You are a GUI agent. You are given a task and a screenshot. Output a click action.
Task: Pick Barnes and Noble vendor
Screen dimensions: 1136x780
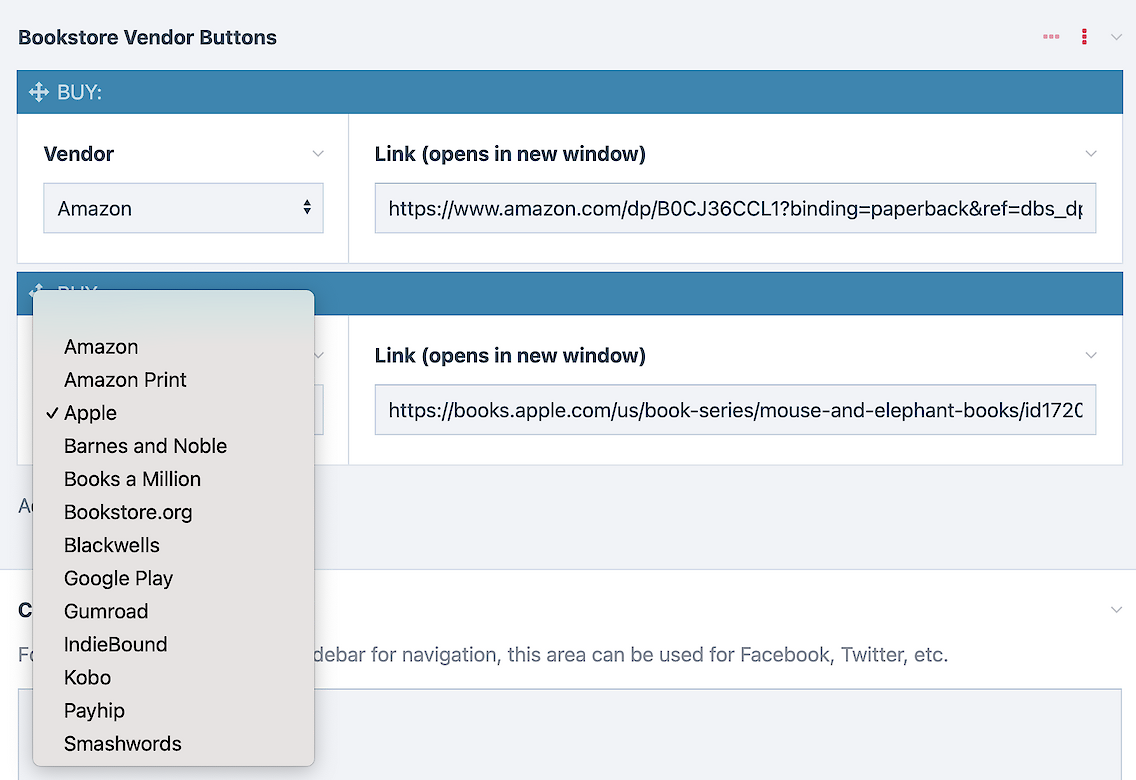[145, 446]
